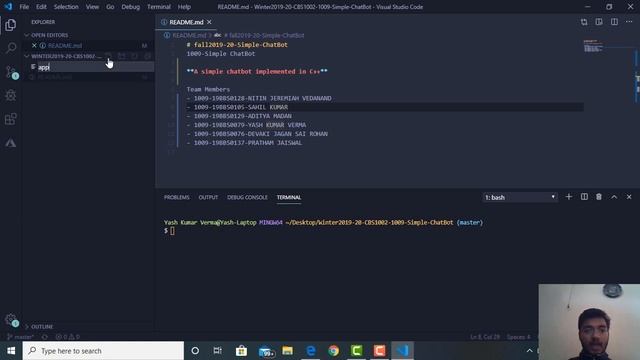This screenshot has width=640, height=360.
Task: Open the Go menu
Action: (x=110, y=7)
